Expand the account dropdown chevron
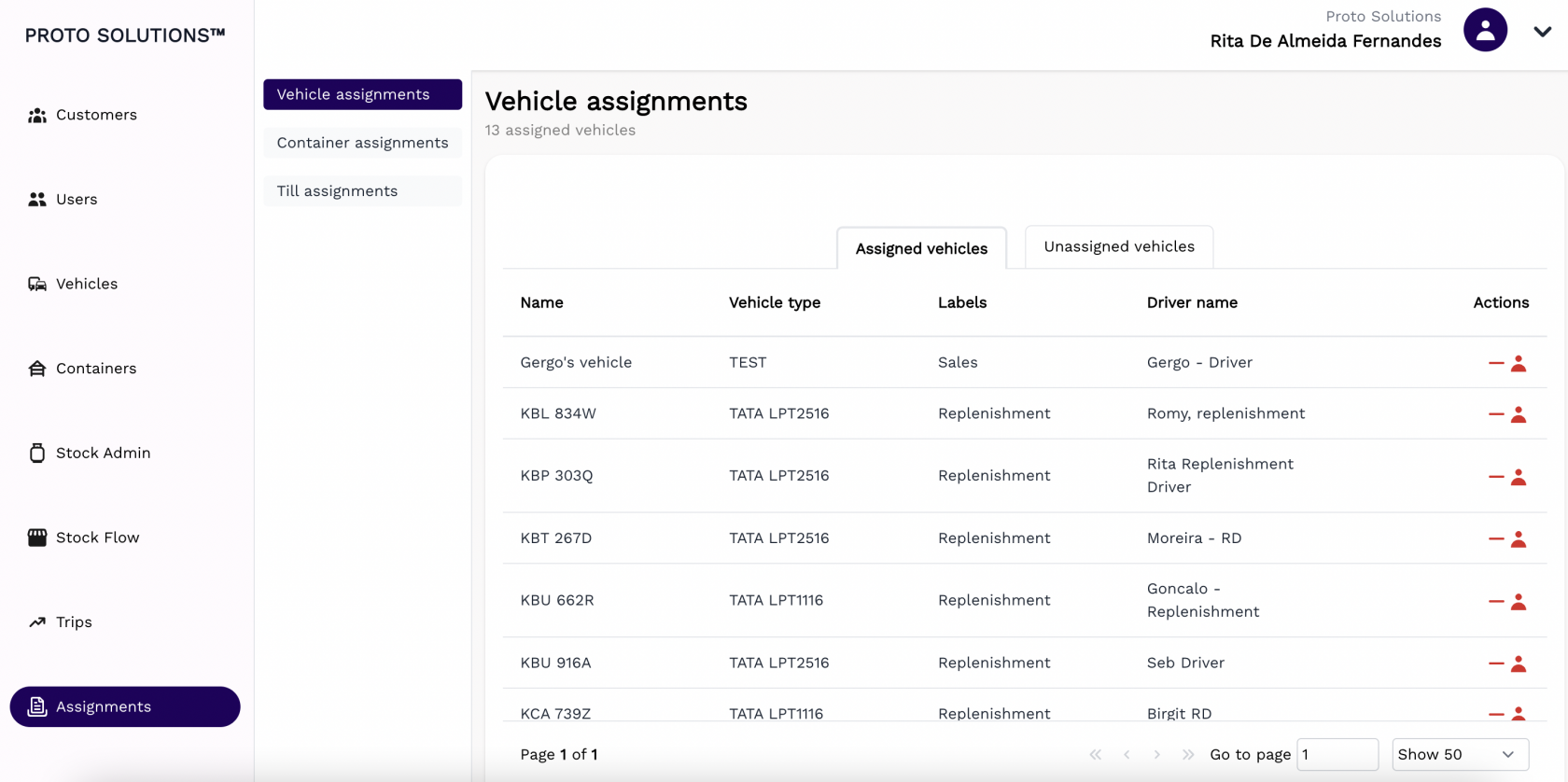Screen dimensions: 1568x782 tap(1543, 32)
